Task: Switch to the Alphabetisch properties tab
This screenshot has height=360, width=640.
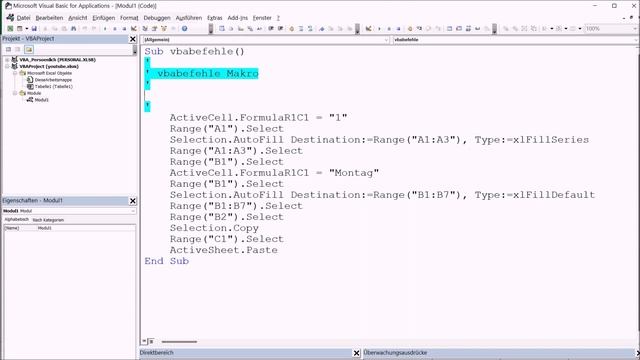Action: (x=16, y=220)
